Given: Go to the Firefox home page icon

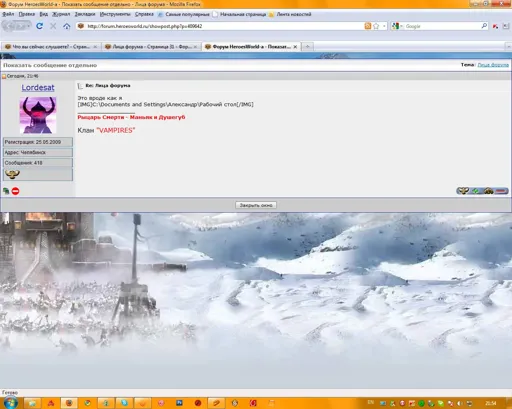Looking at the screenshot, I should click(67, 26).
